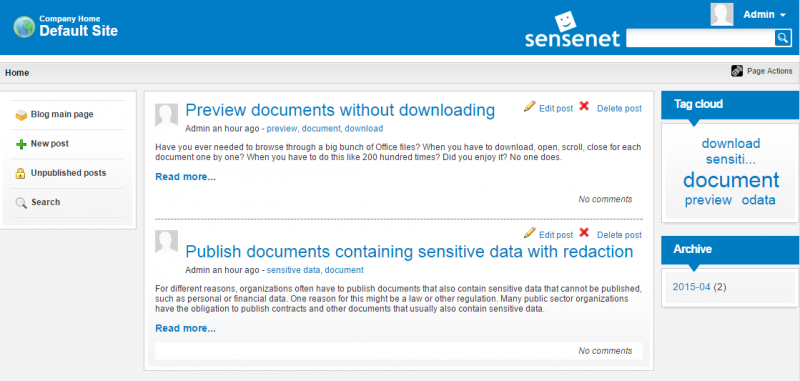This screenshot has height=381, width=800.
Task: Click the pencil icon on the Preview documents post
Action: 530,107
